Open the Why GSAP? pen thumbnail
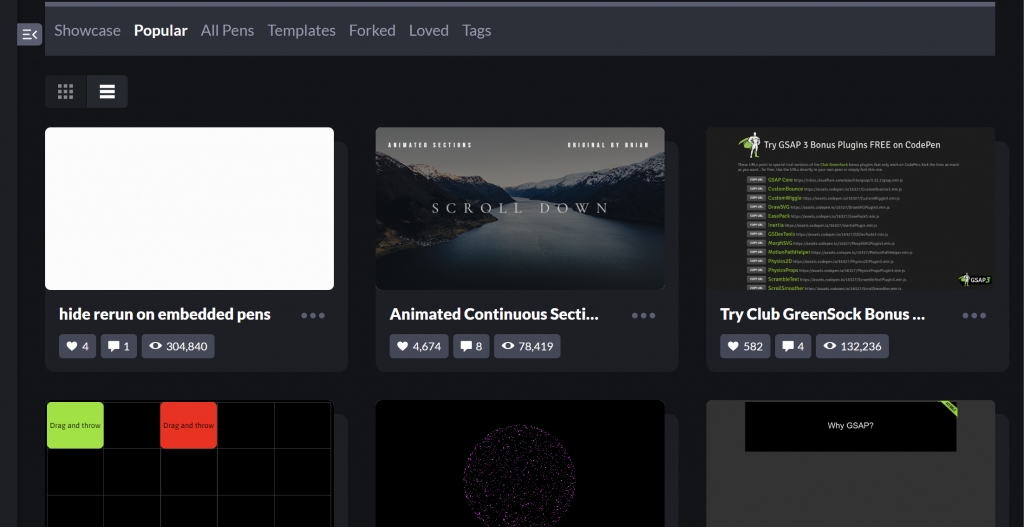The image size is (1024, 527). (850, 464)
